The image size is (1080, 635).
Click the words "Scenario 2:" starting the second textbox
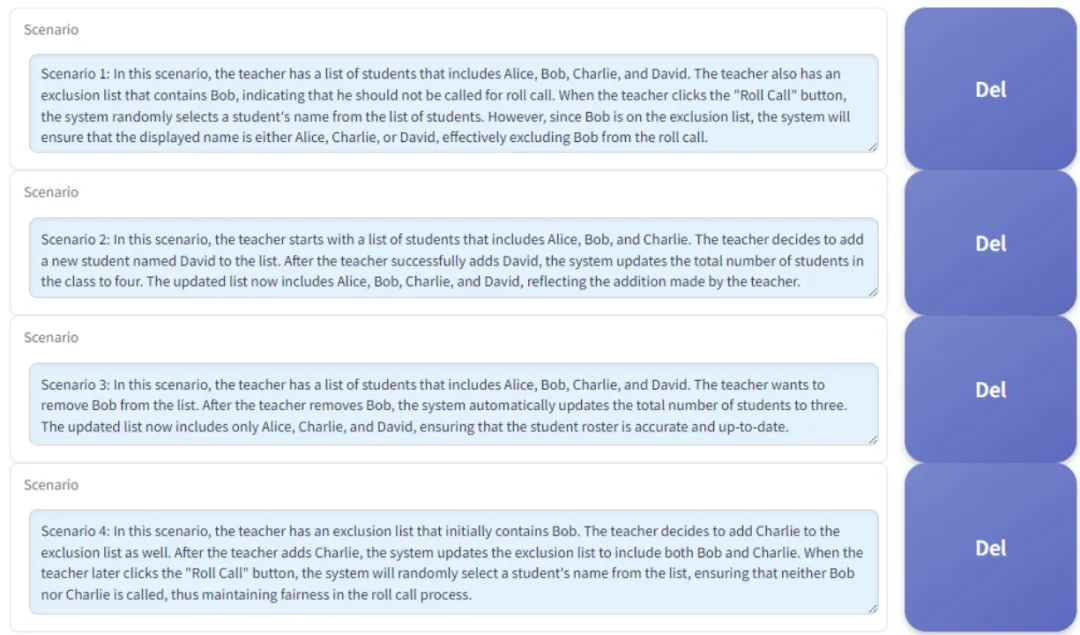pos(75,240)
